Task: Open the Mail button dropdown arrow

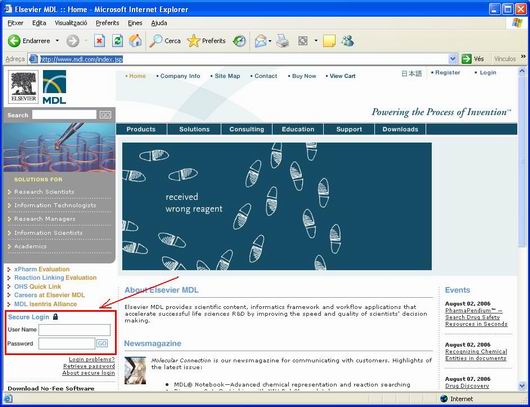Action: [x=270, y=41]
